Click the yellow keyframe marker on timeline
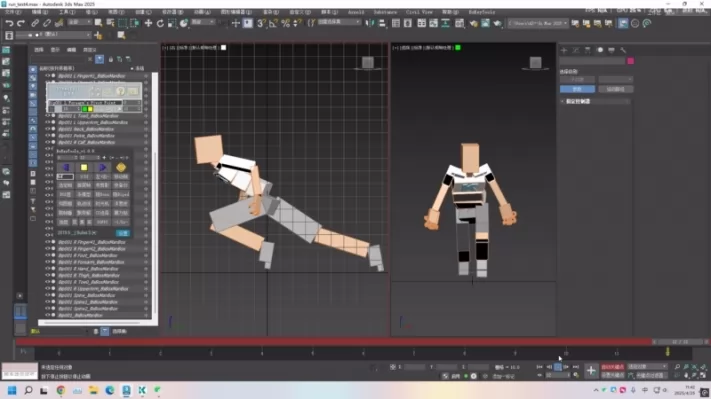Screen dimensions: 711x399 click(667, 351)
